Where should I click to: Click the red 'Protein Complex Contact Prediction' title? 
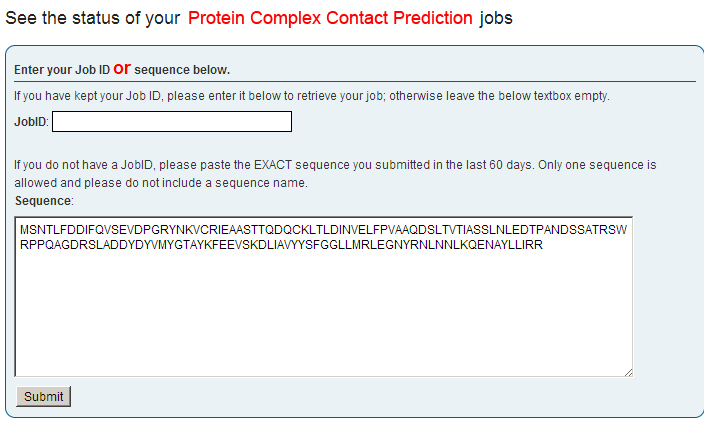coord(330,18)
